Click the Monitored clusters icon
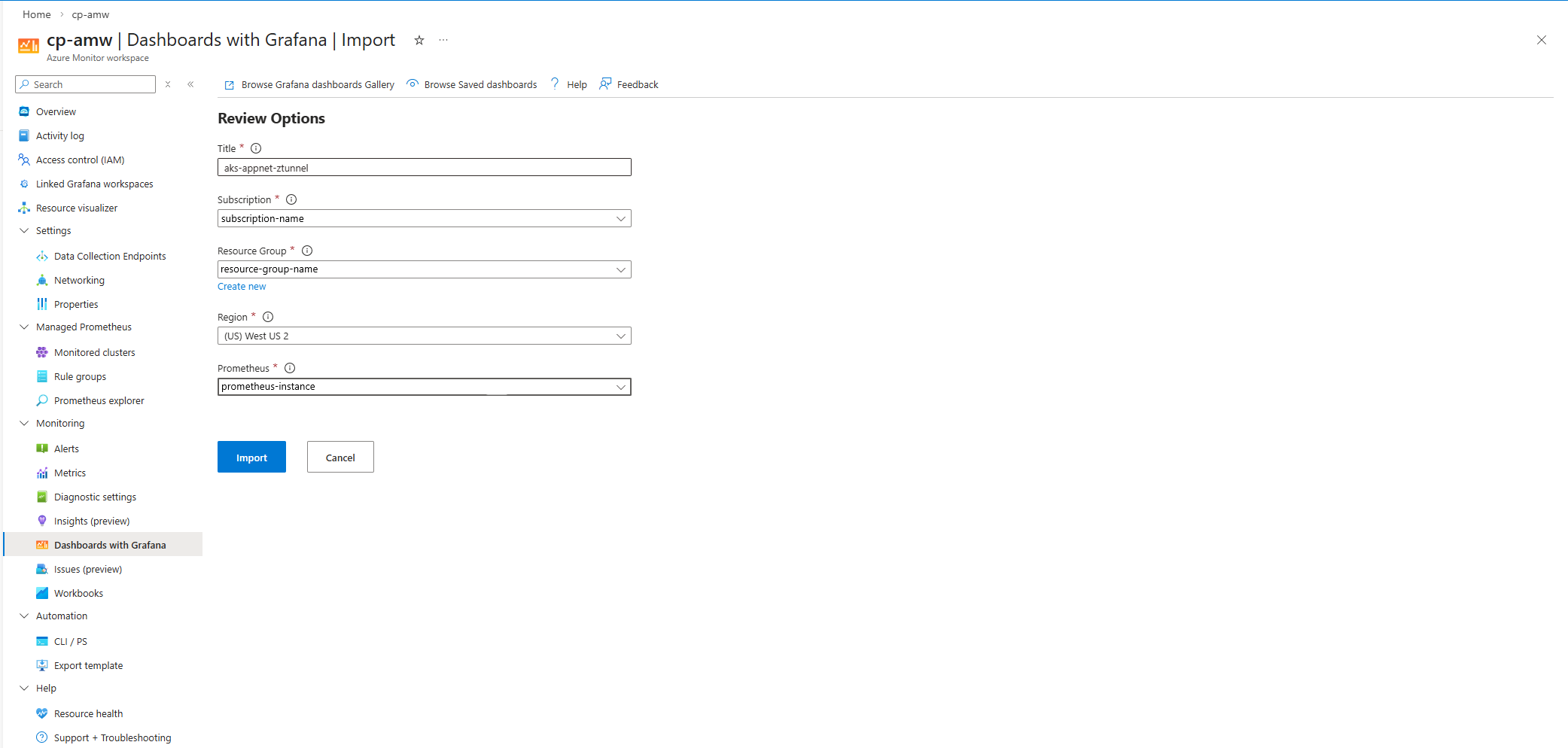1568x748 pixels. [x=42, y=352]
